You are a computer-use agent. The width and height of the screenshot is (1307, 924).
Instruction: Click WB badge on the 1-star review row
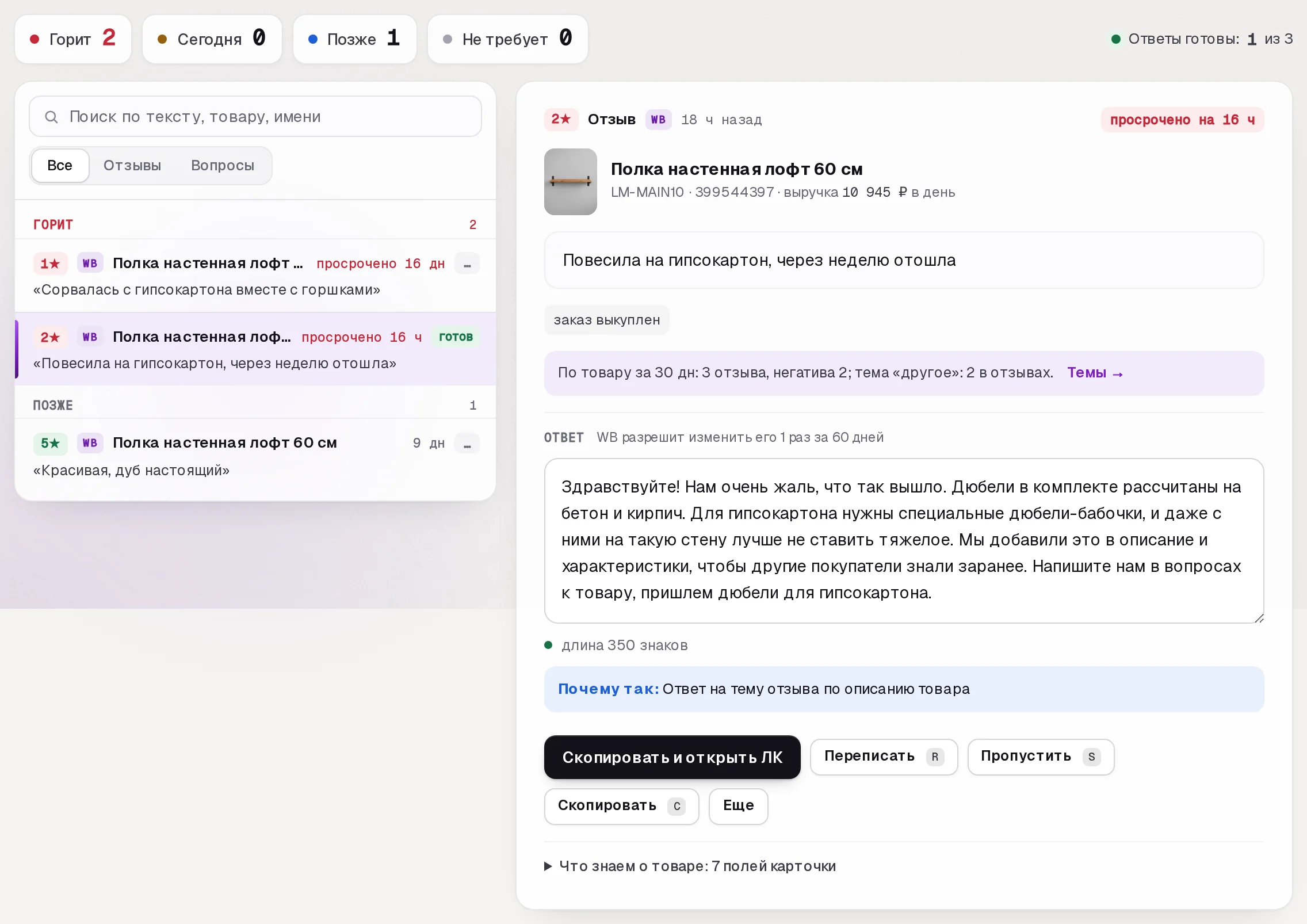(90, 264)
